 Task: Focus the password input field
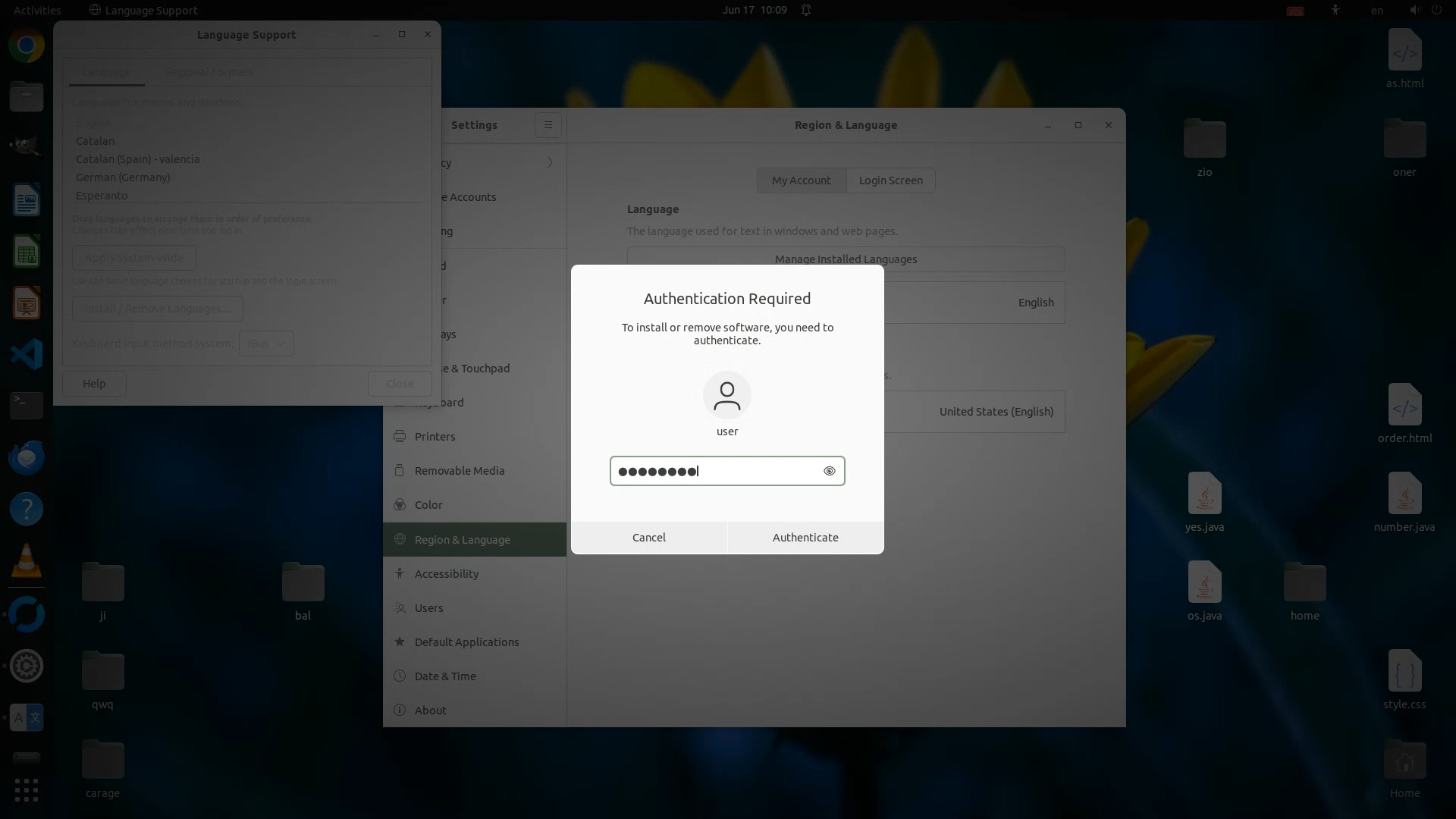(716, 471)
